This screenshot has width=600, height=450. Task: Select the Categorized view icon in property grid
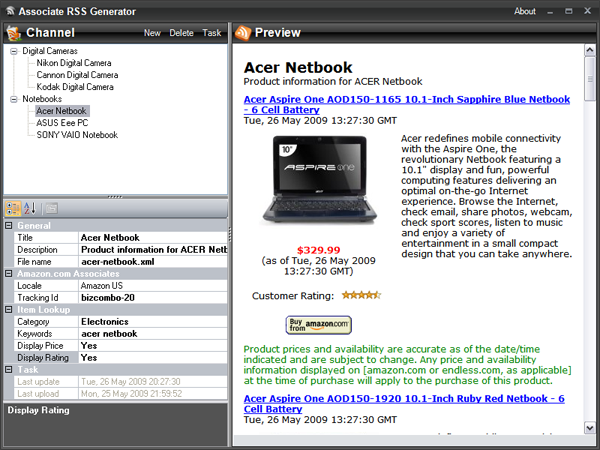coord(13,209)
